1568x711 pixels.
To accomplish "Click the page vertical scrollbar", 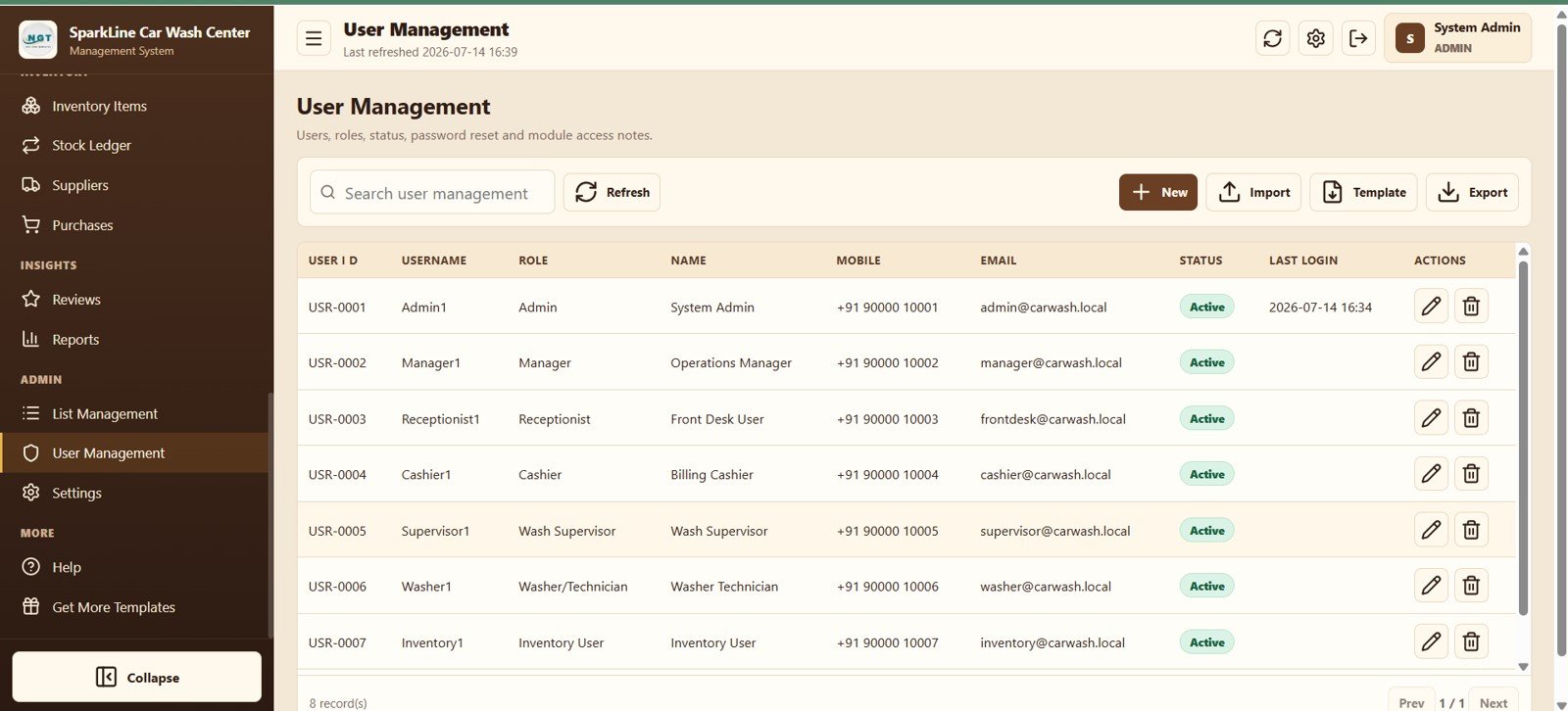I will click(x=1561, y=340).
